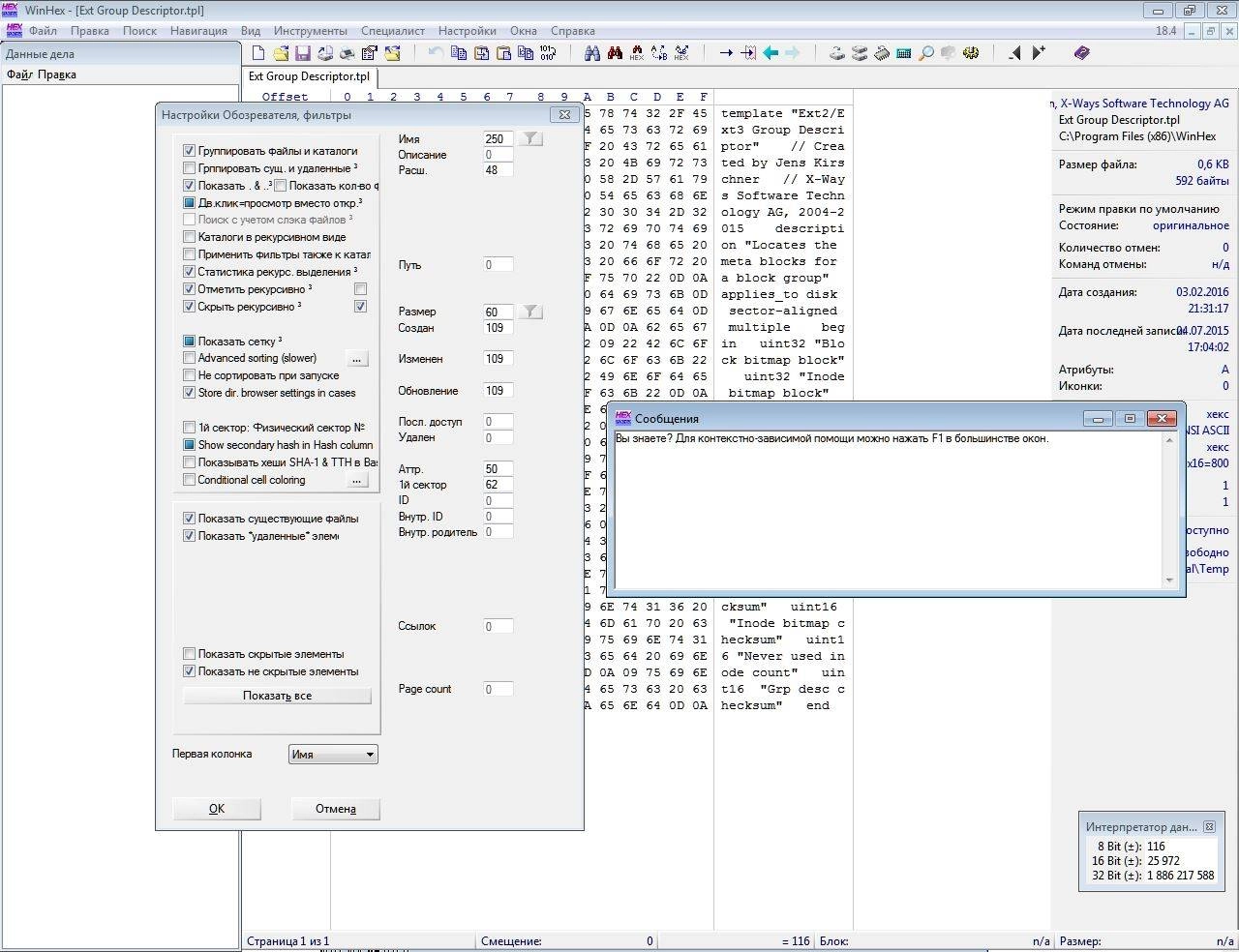Open Modify Data icon labeled 101 010

548,53
